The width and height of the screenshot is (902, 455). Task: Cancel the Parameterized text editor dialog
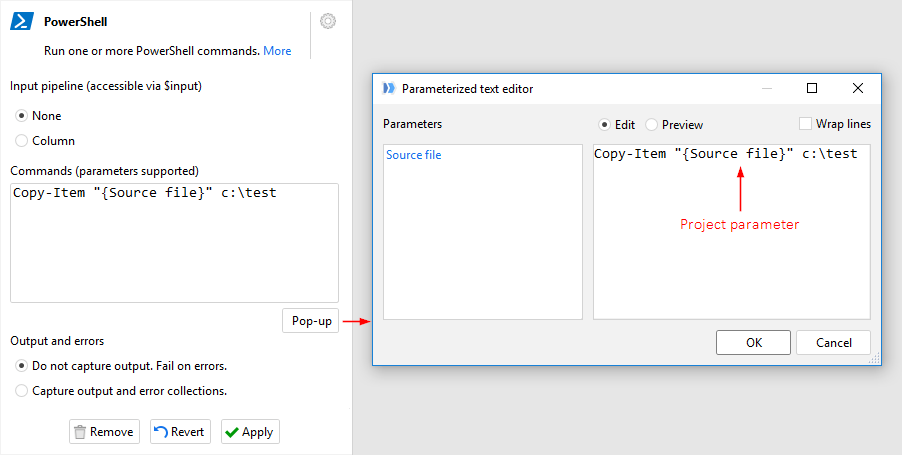tap(834, 342)
